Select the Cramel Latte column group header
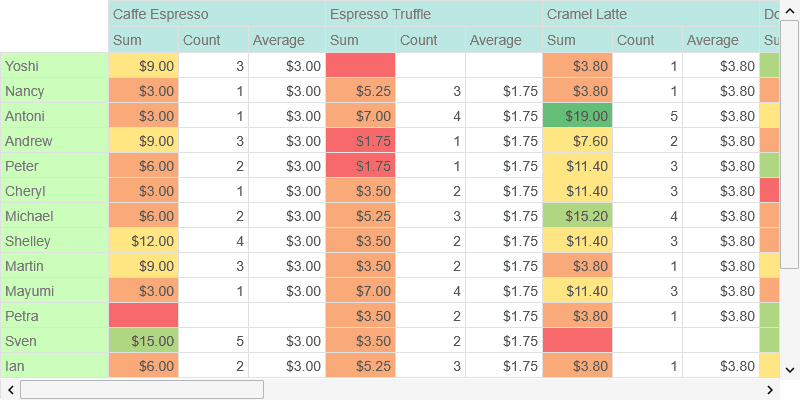Viewport: 800px width, 400px height. click(651, 14)
